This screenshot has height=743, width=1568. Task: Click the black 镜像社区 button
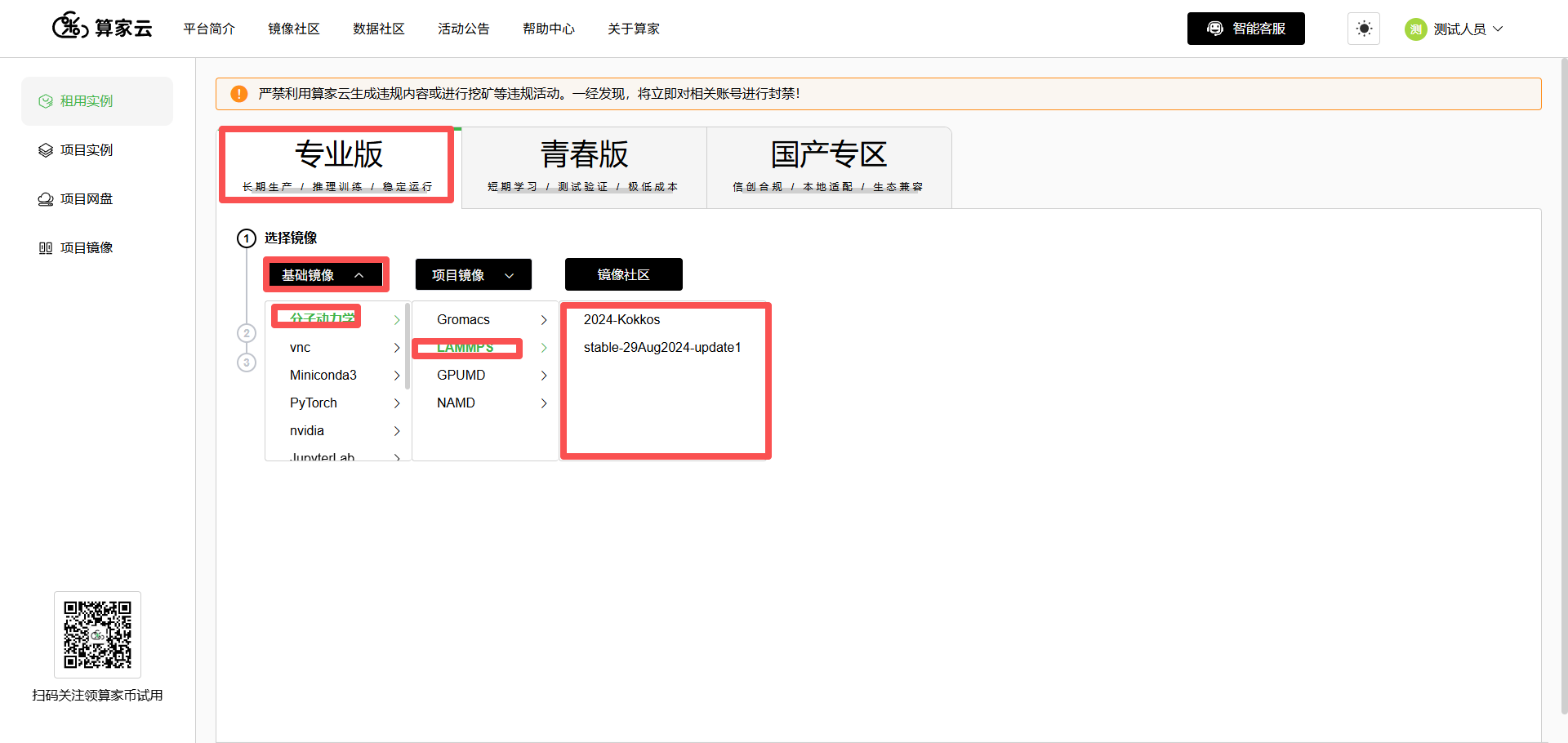[x=624, y=274]
